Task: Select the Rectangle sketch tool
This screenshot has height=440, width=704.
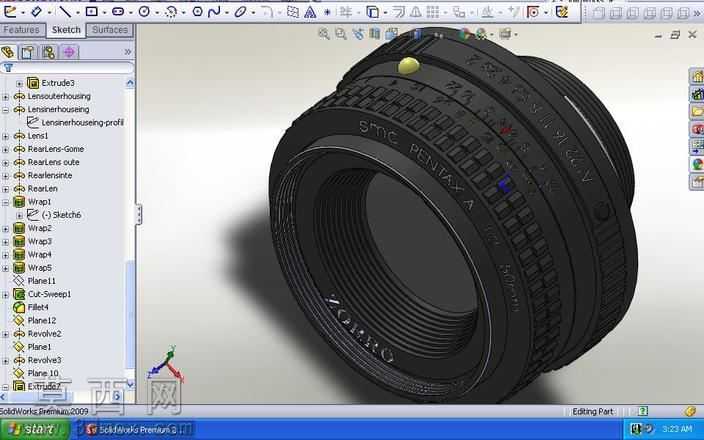Action: point(92,12)
